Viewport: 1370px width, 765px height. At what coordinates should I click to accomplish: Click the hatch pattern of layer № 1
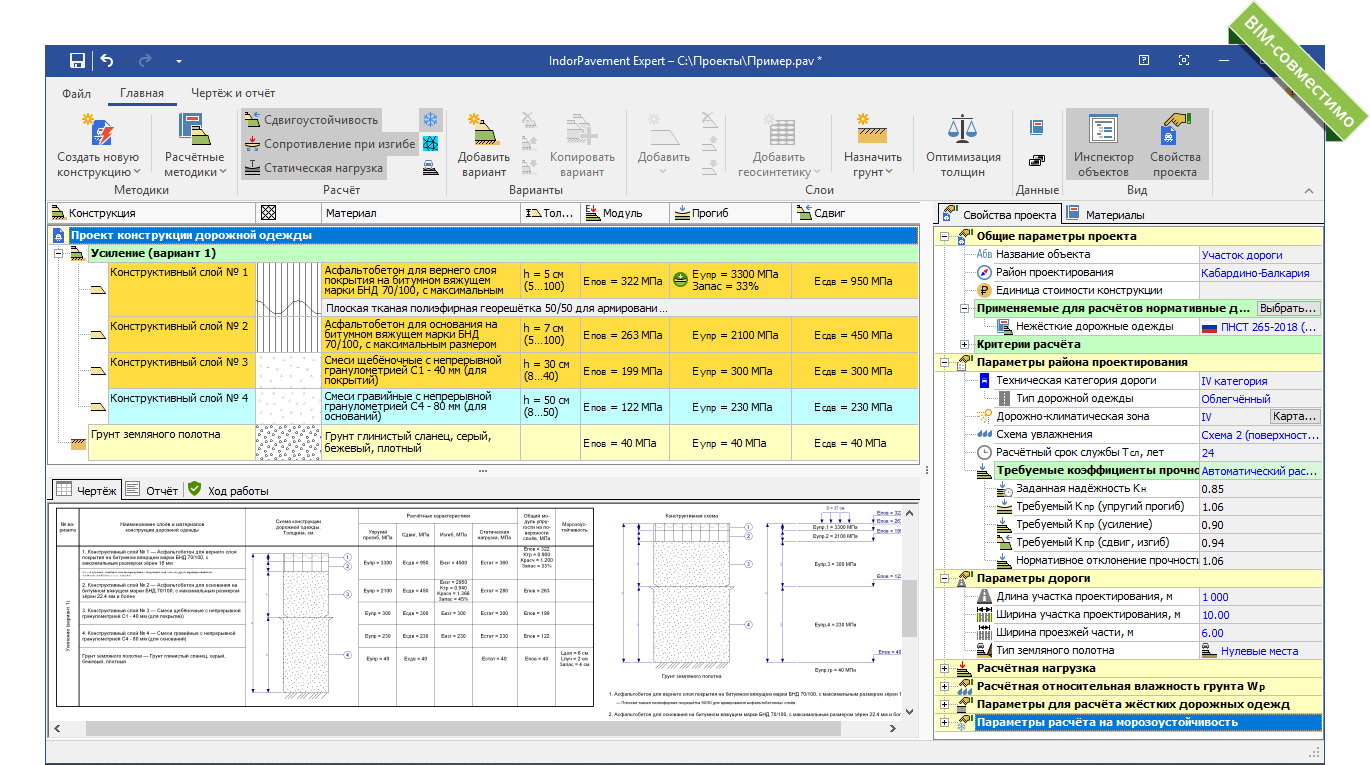click(289, 290)
